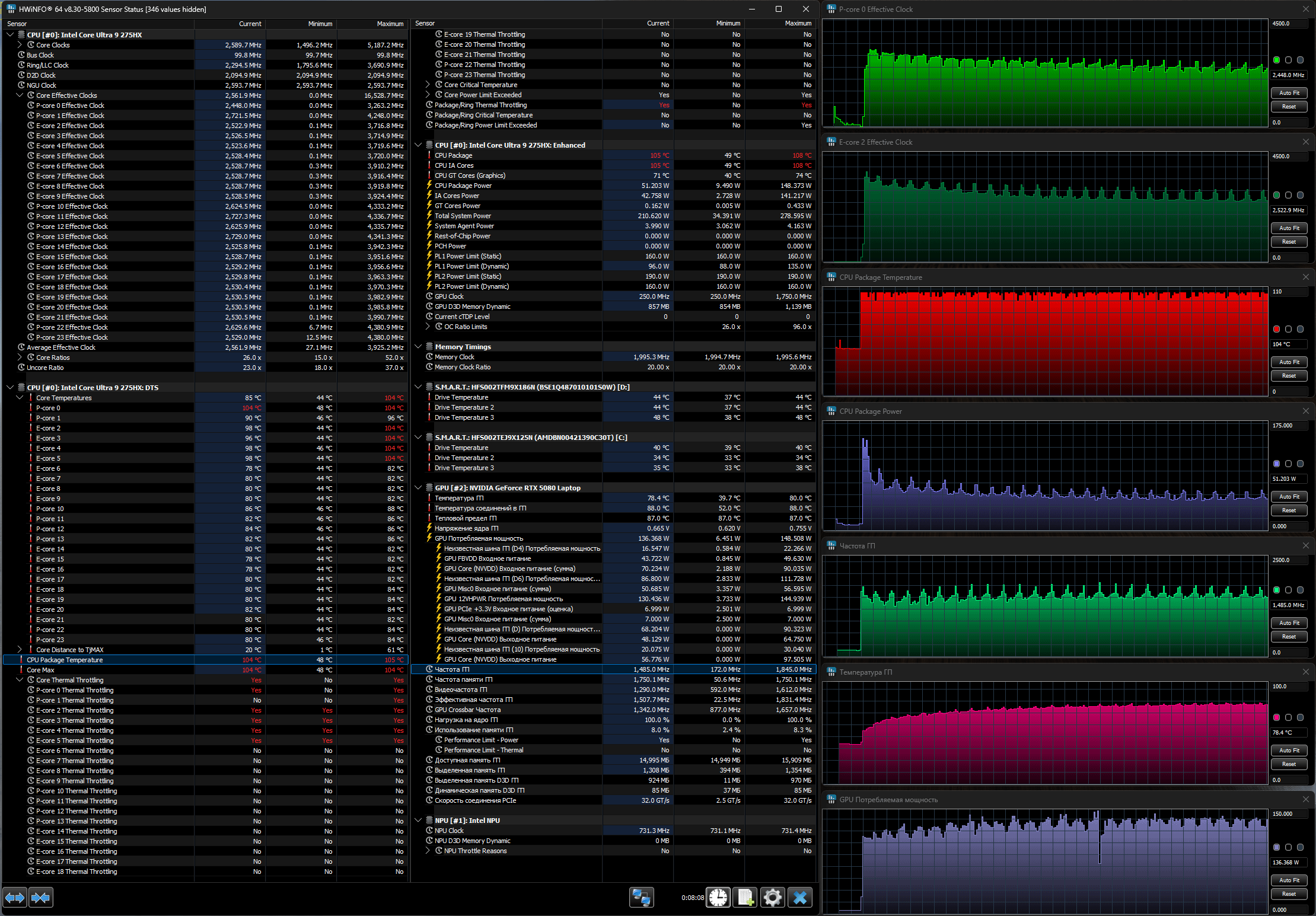
Task: Toggle middle circle in E-core 2 Effective Clock graph
Action: (x=1288, y=195)
